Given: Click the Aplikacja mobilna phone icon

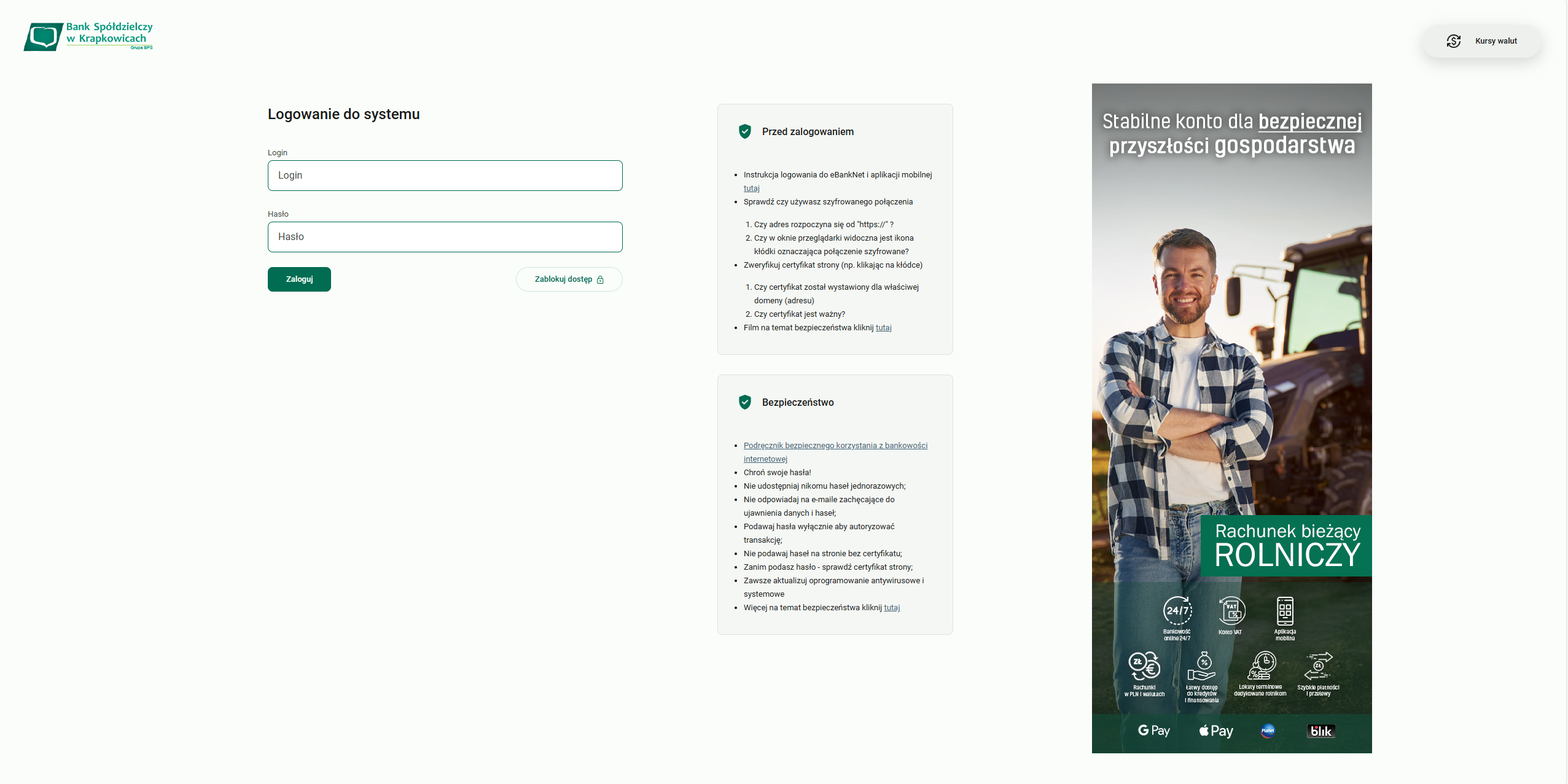Looking at the screenshot, I should coord(1285,611).
